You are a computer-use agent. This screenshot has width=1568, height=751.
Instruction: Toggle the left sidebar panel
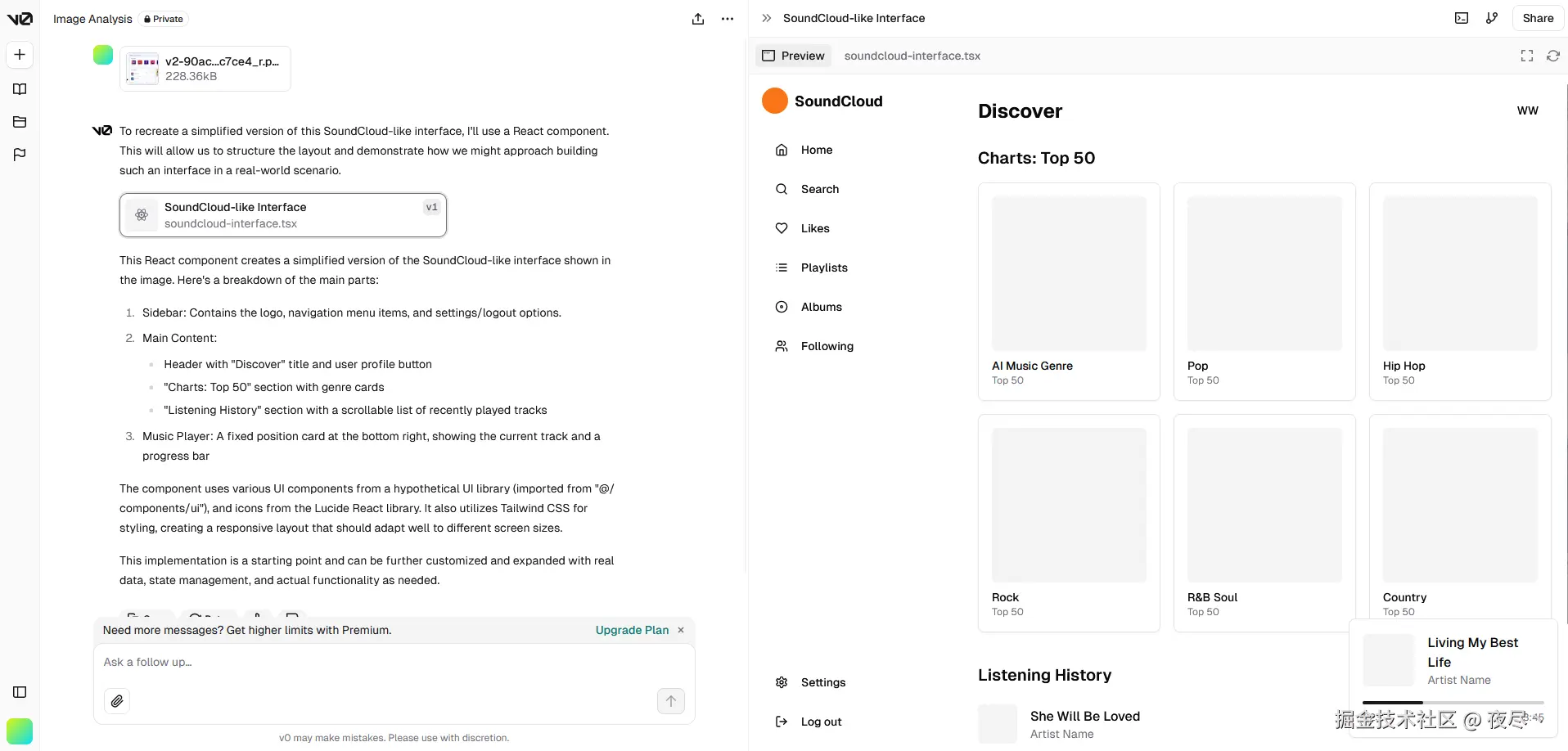coord(20,692)
